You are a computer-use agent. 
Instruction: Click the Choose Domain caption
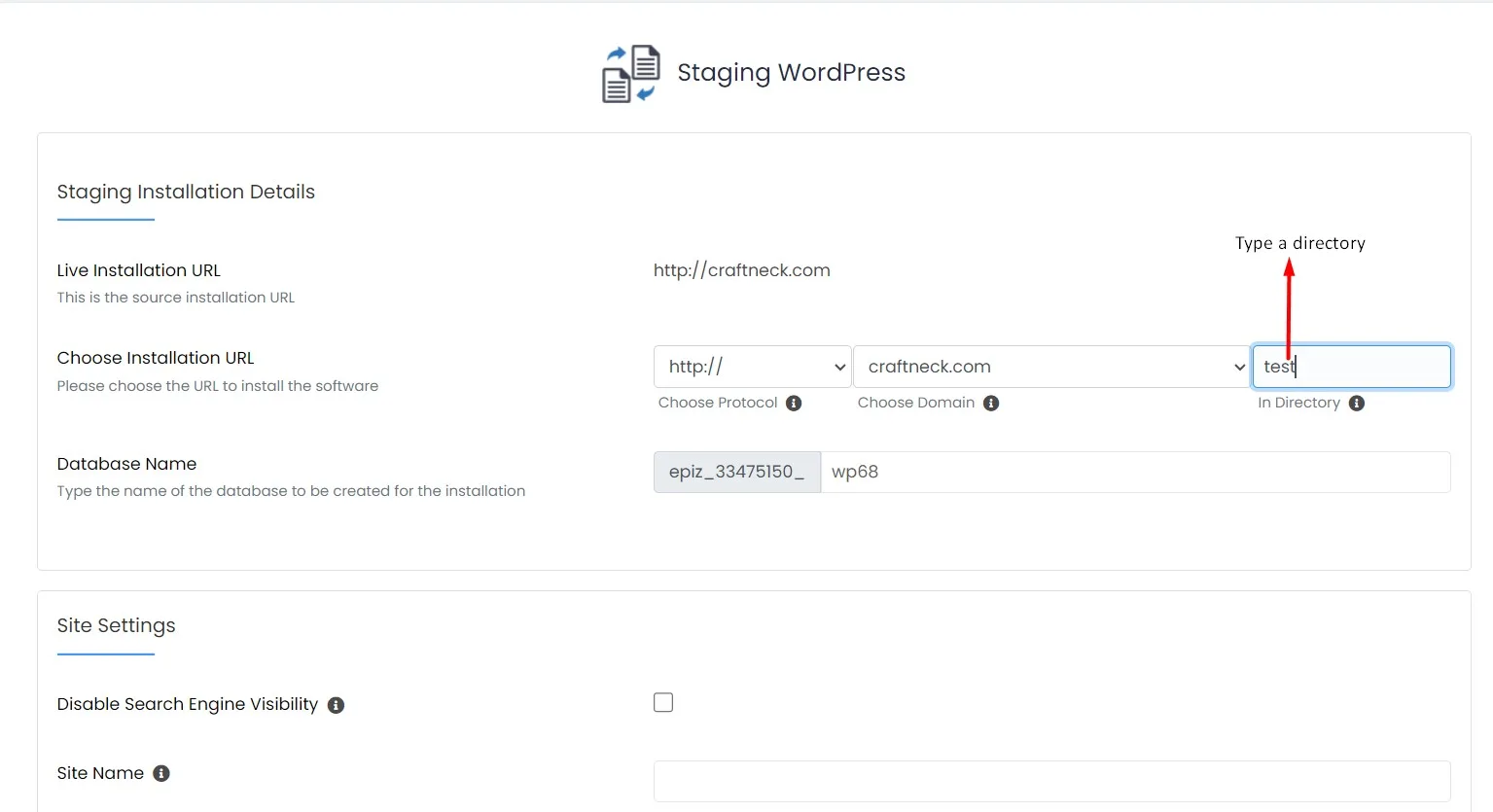coord(916,403)
